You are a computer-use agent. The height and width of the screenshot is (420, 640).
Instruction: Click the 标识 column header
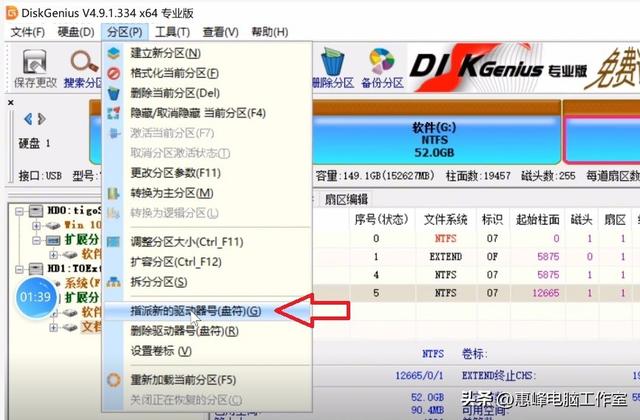(x=492, y=220)
